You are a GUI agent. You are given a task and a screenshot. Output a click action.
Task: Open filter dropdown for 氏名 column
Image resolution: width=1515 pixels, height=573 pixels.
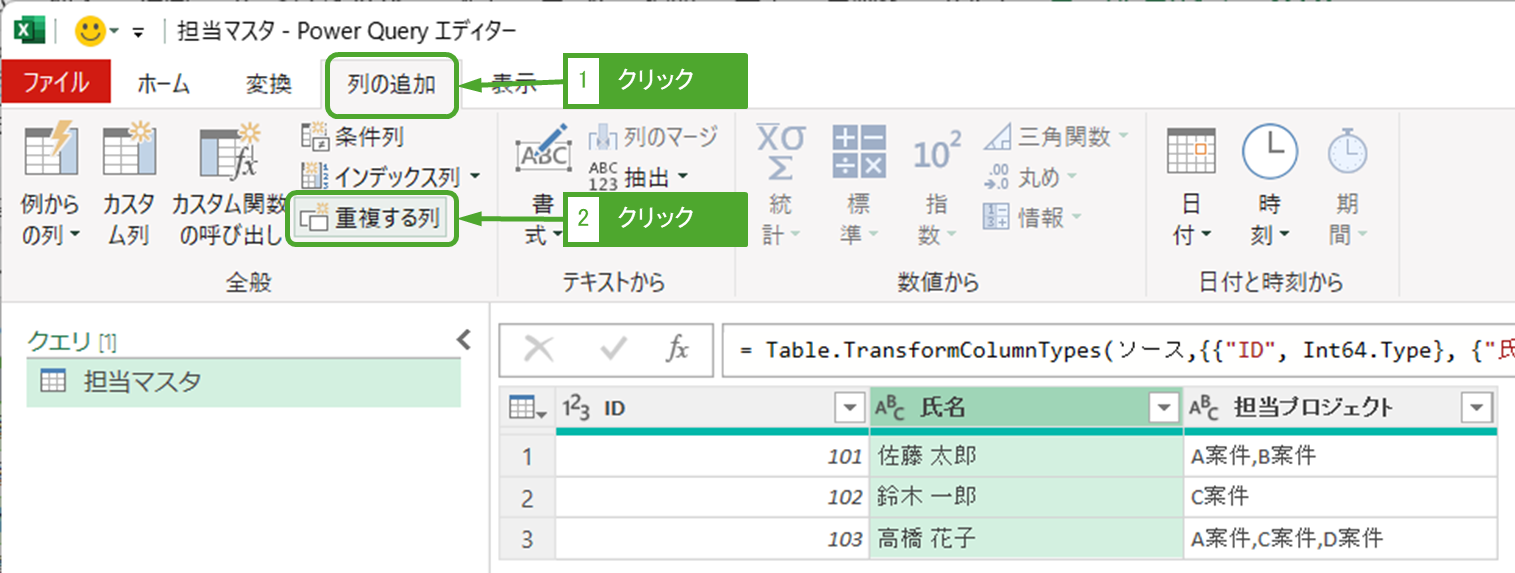(x=1163, y=408)
